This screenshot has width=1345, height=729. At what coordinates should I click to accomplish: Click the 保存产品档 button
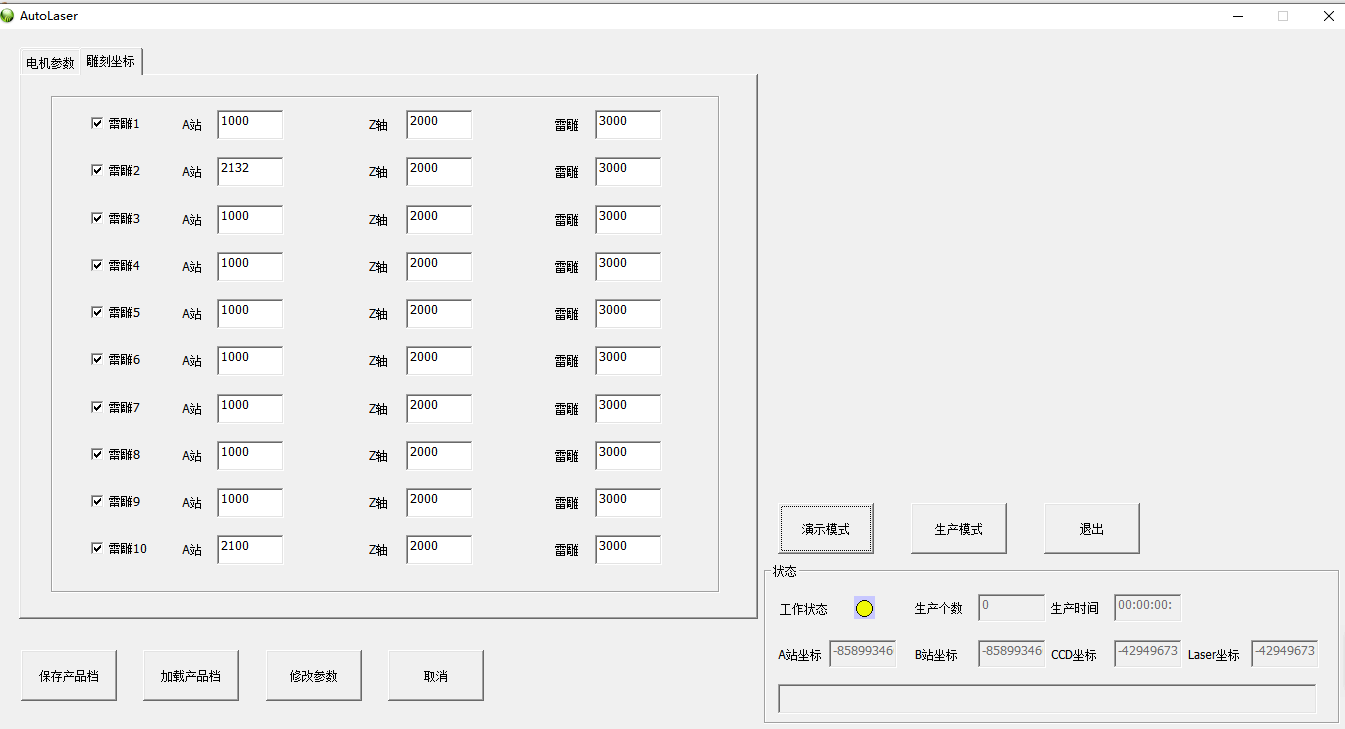click(69, 676)
